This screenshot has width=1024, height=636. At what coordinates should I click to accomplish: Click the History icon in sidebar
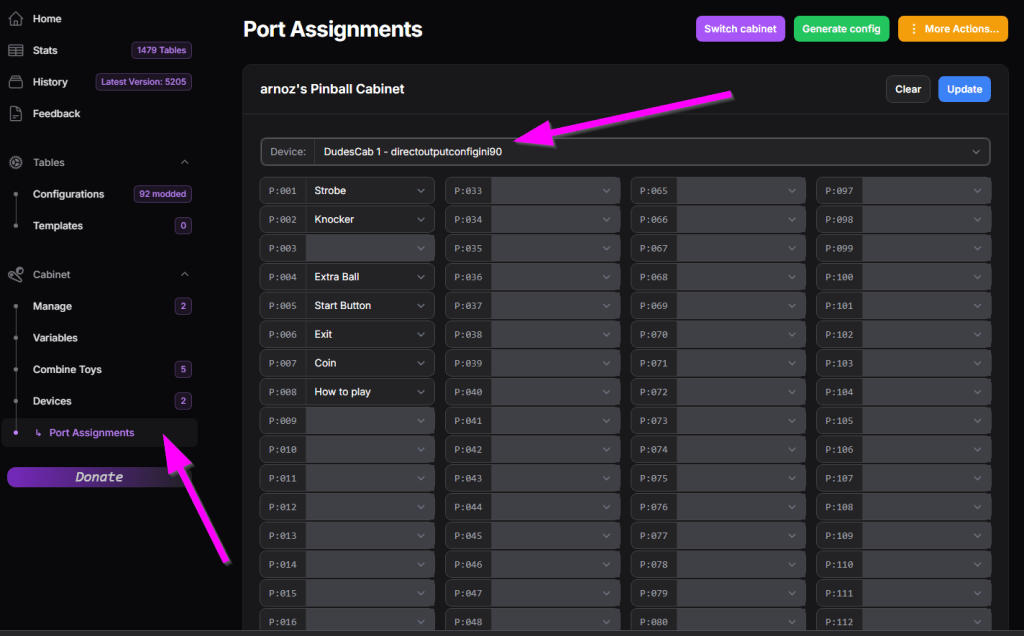[16, 82]
